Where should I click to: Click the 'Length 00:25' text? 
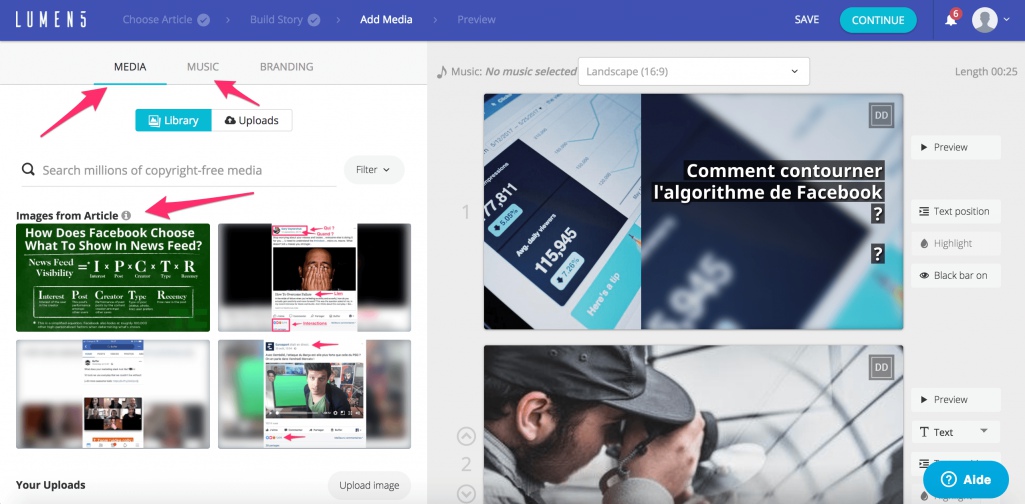pyautogui.click(x=986, y=71)
